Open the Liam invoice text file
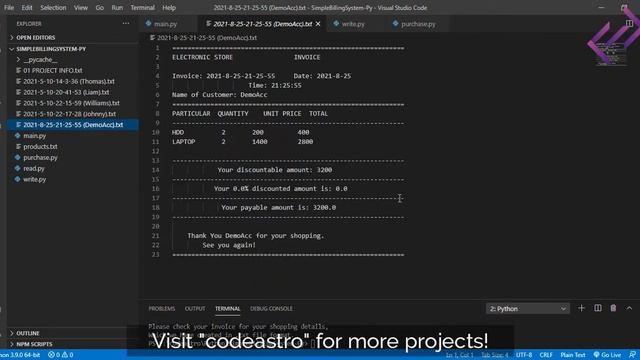 (66, 92)
